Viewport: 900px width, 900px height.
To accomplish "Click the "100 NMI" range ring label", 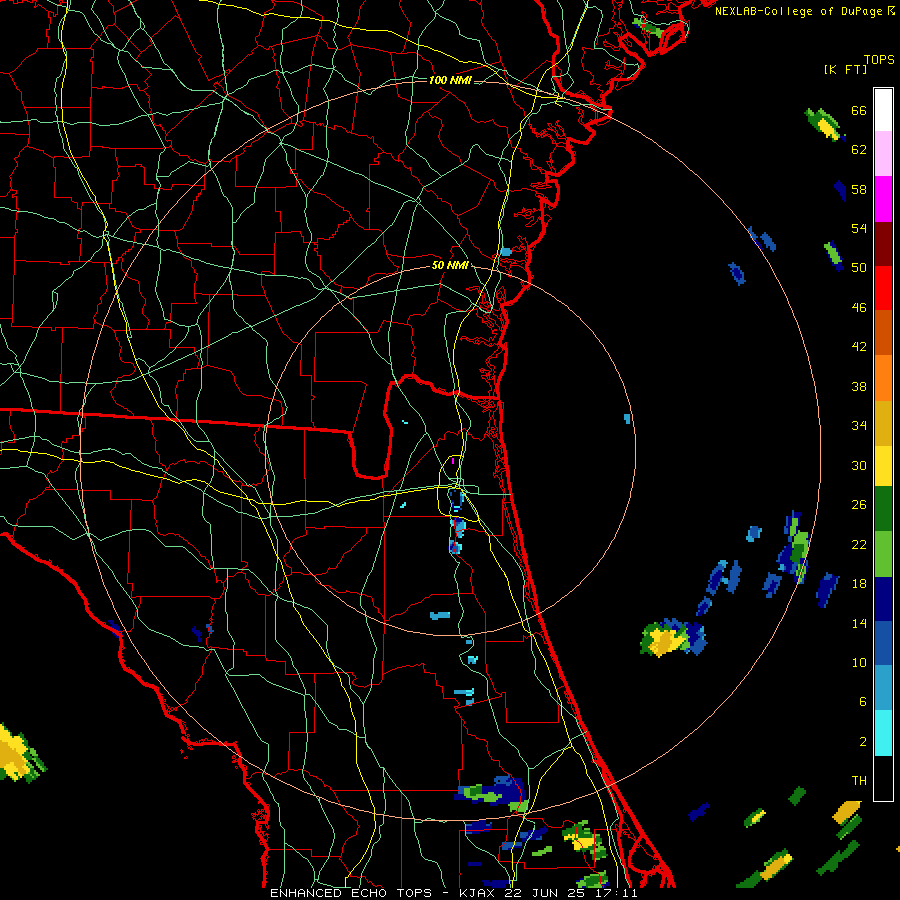I will [450, 80].
